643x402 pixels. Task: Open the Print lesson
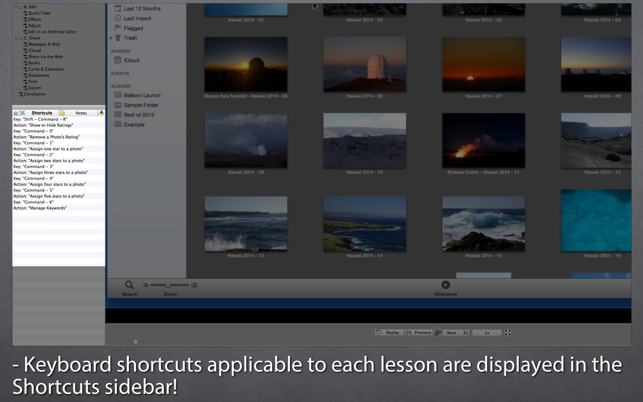31,82
